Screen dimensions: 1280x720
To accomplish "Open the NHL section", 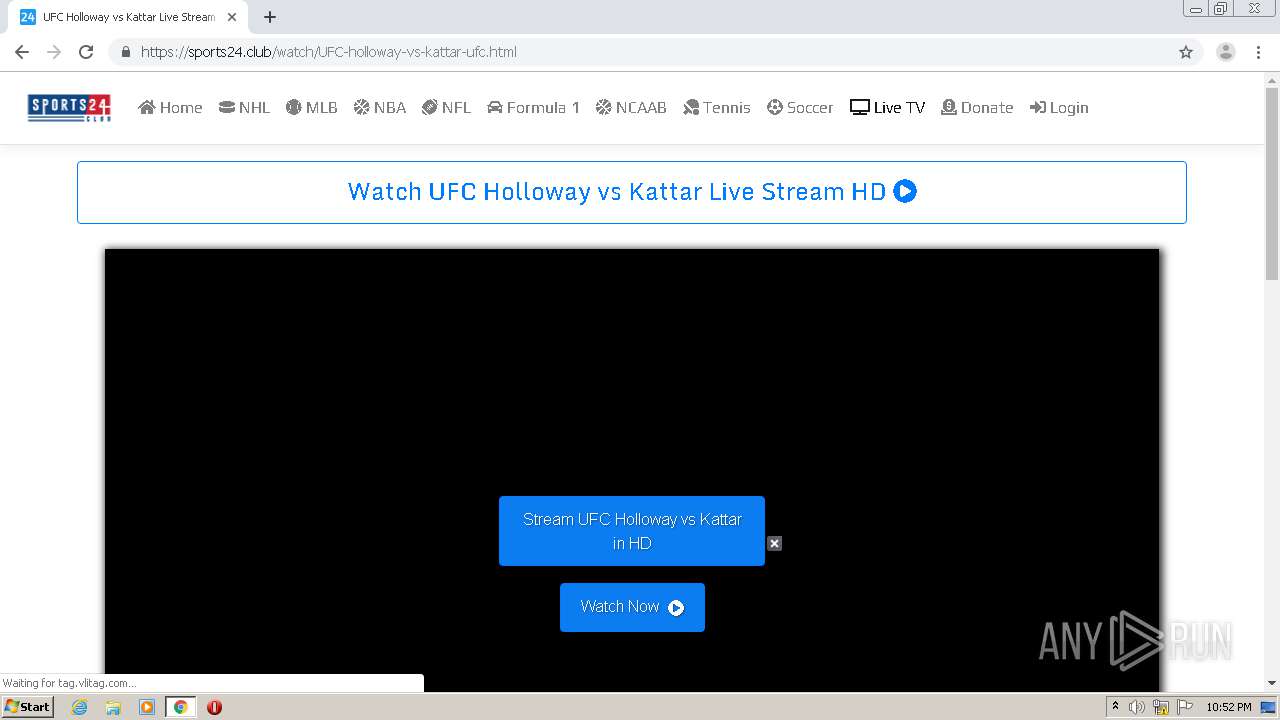I will click(x=244, y=108).
